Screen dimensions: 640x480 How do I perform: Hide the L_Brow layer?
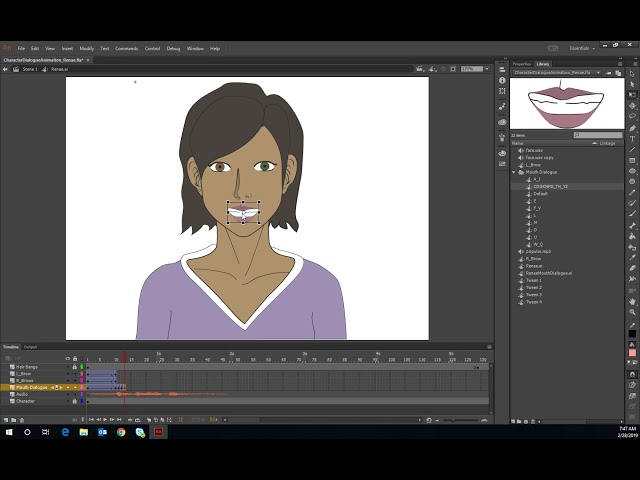68,373
